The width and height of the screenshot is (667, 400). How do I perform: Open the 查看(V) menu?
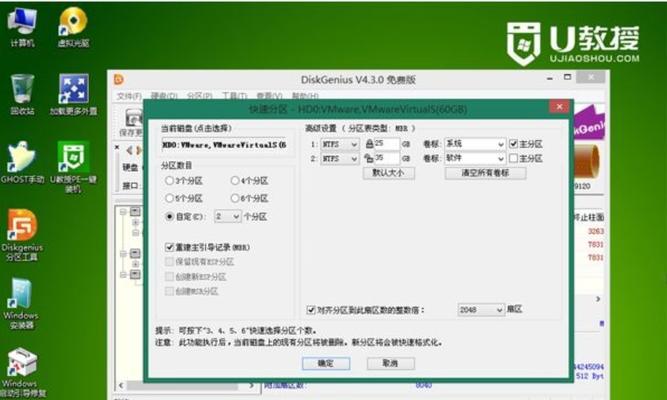269,96
